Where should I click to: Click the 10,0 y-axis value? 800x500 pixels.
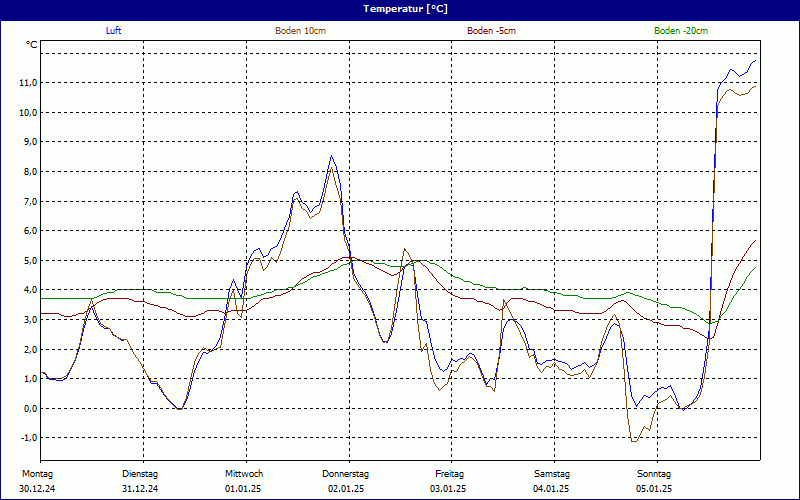click(x=29, y=112)
